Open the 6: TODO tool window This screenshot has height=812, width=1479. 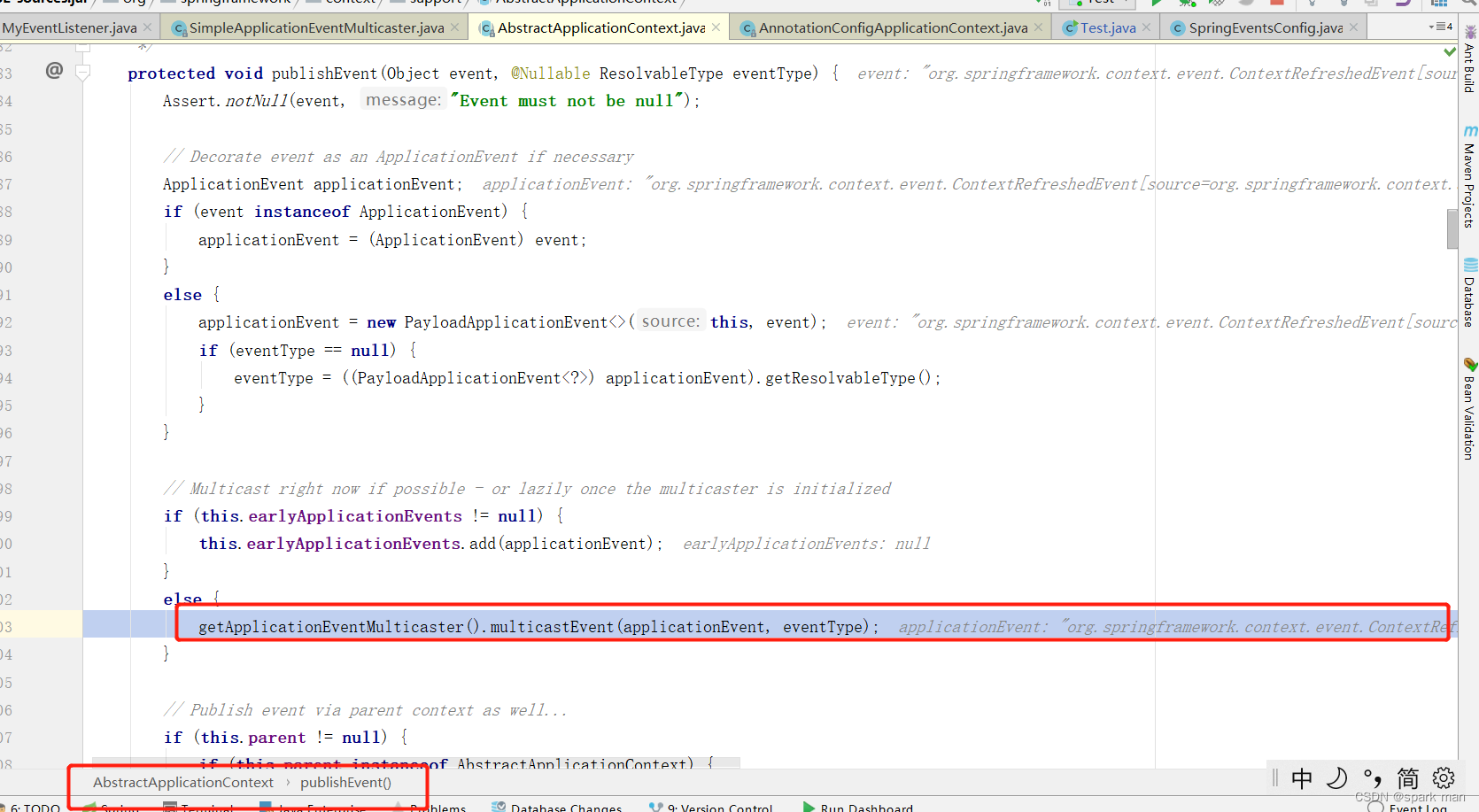pos(34,808)
